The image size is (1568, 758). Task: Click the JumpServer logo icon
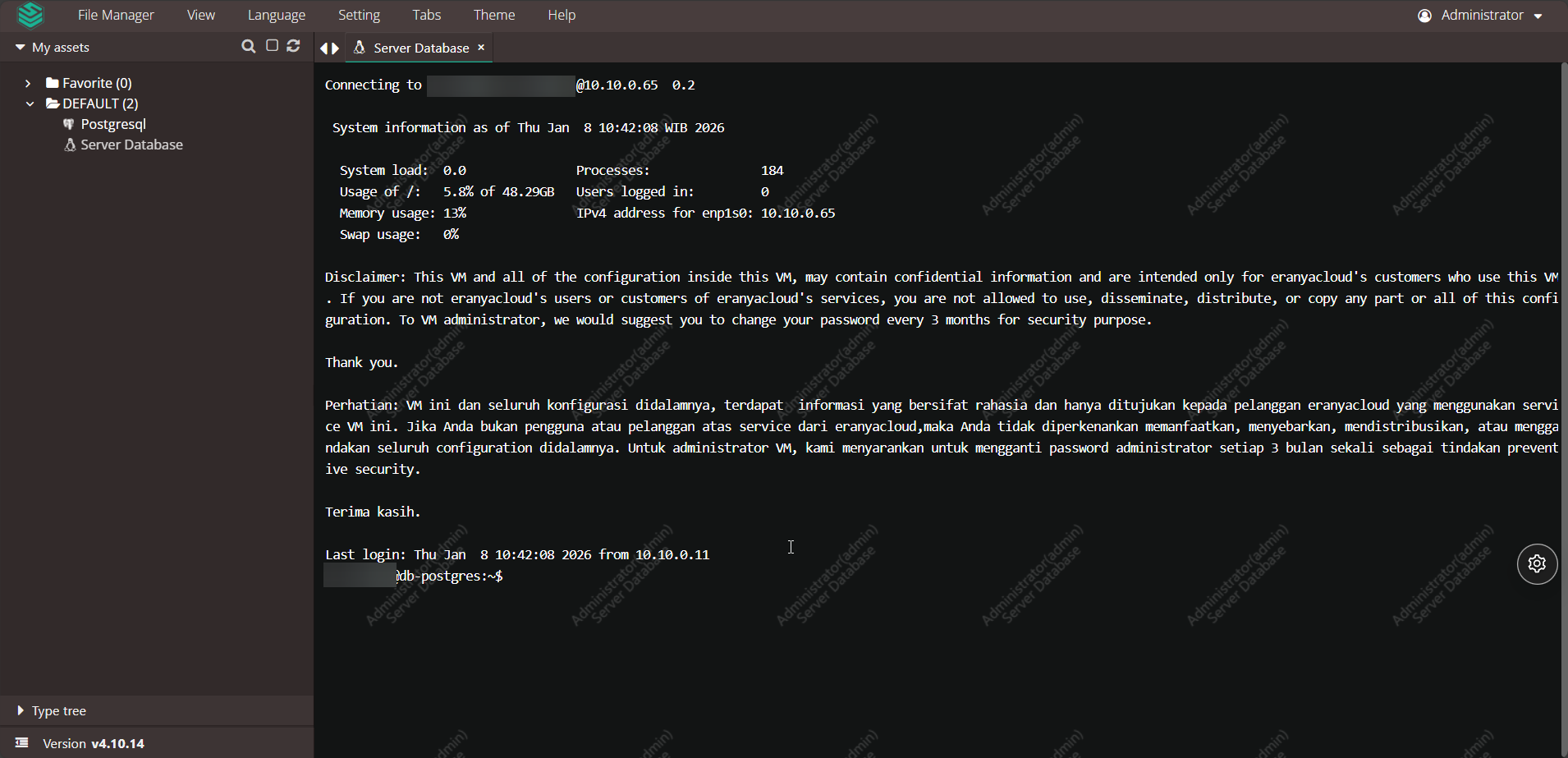coord(30,15)
